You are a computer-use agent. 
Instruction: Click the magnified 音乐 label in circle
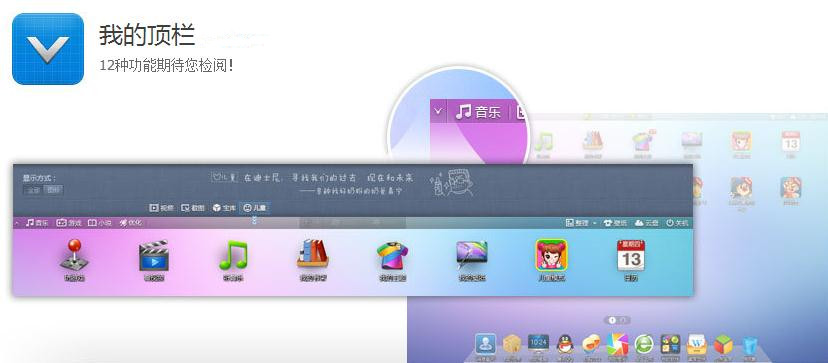pos(478,112)
